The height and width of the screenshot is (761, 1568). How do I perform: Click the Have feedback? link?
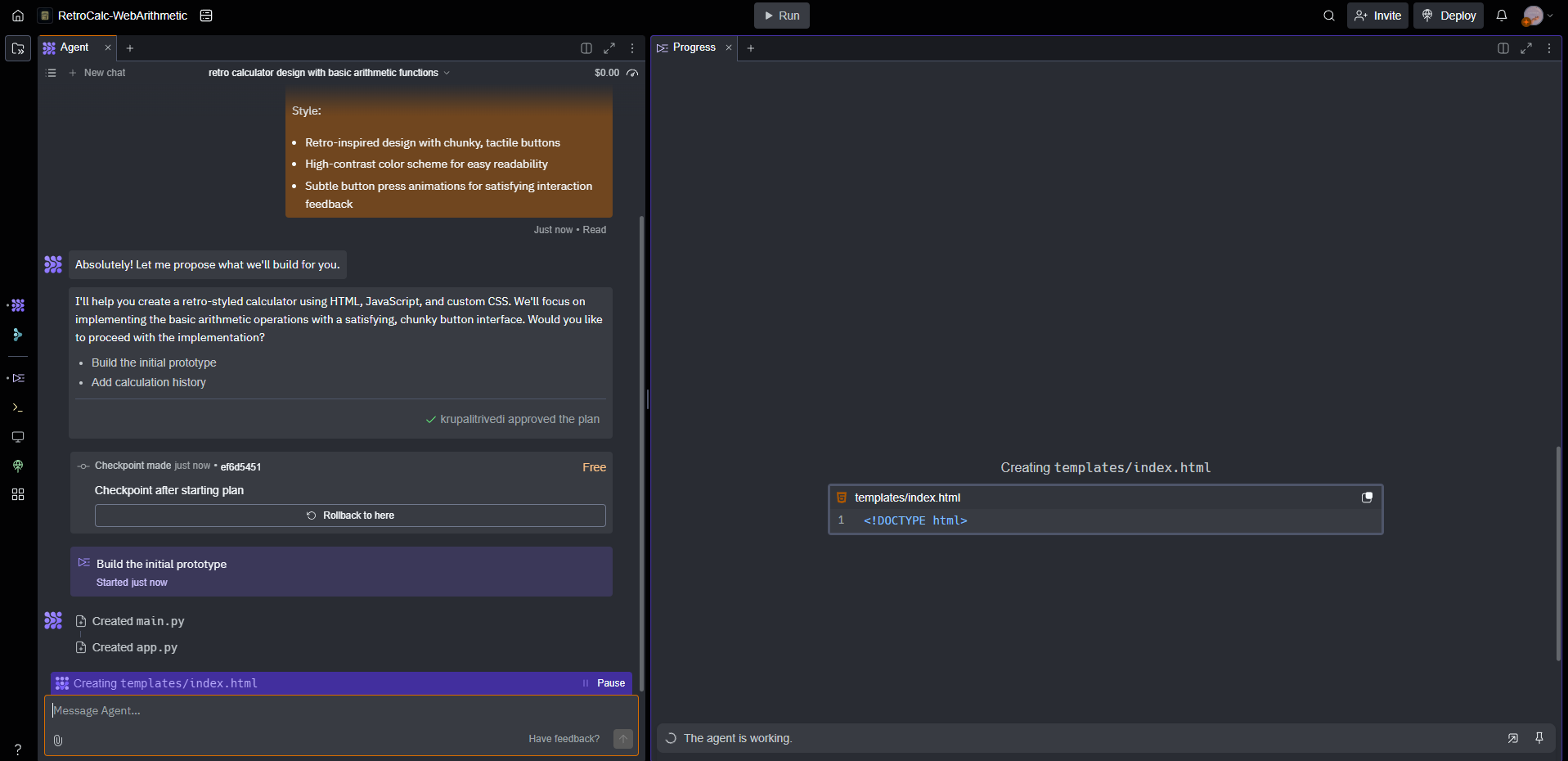(564, 739)
